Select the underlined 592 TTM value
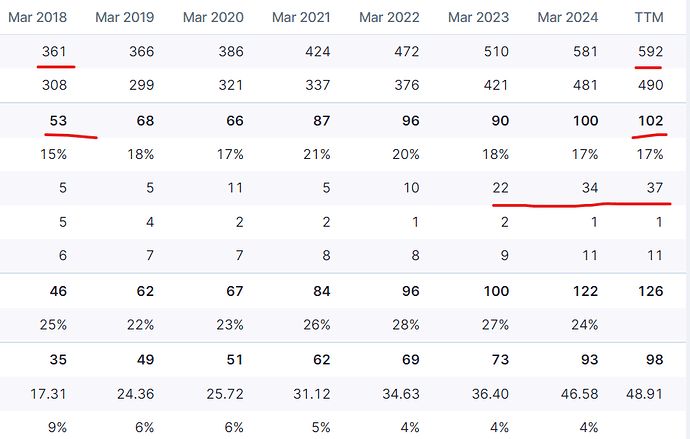690x439 pixels. click(x=649, y=52)
